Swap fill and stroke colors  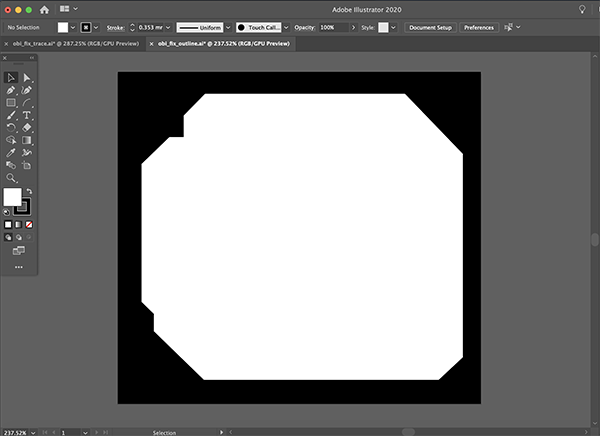point(29,191)
